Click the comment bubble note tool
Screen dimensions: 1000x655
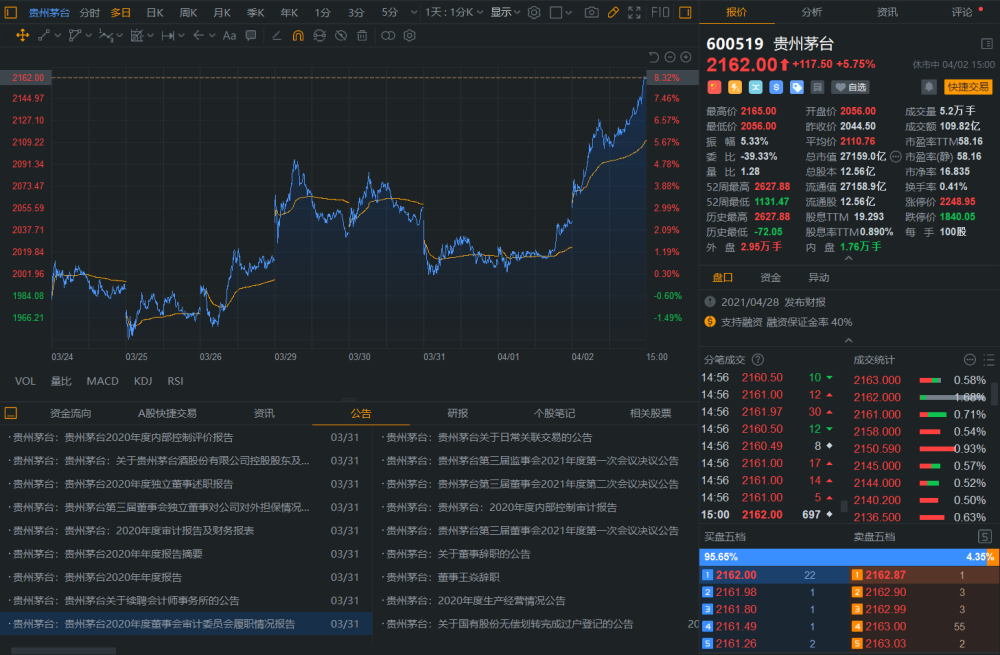pyautogui.click(x=251, y=36)
